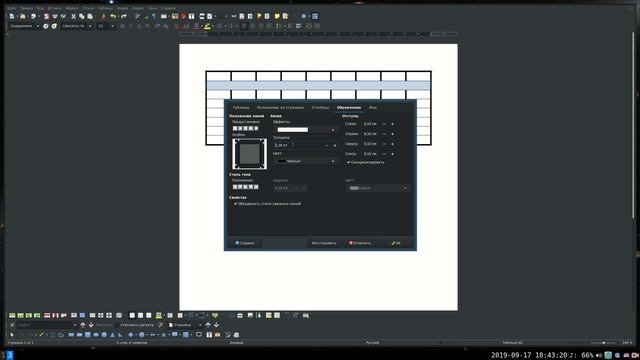The image size is (640, 360).
Task: Click the Redo arrow icon
Action: [124, 16]
